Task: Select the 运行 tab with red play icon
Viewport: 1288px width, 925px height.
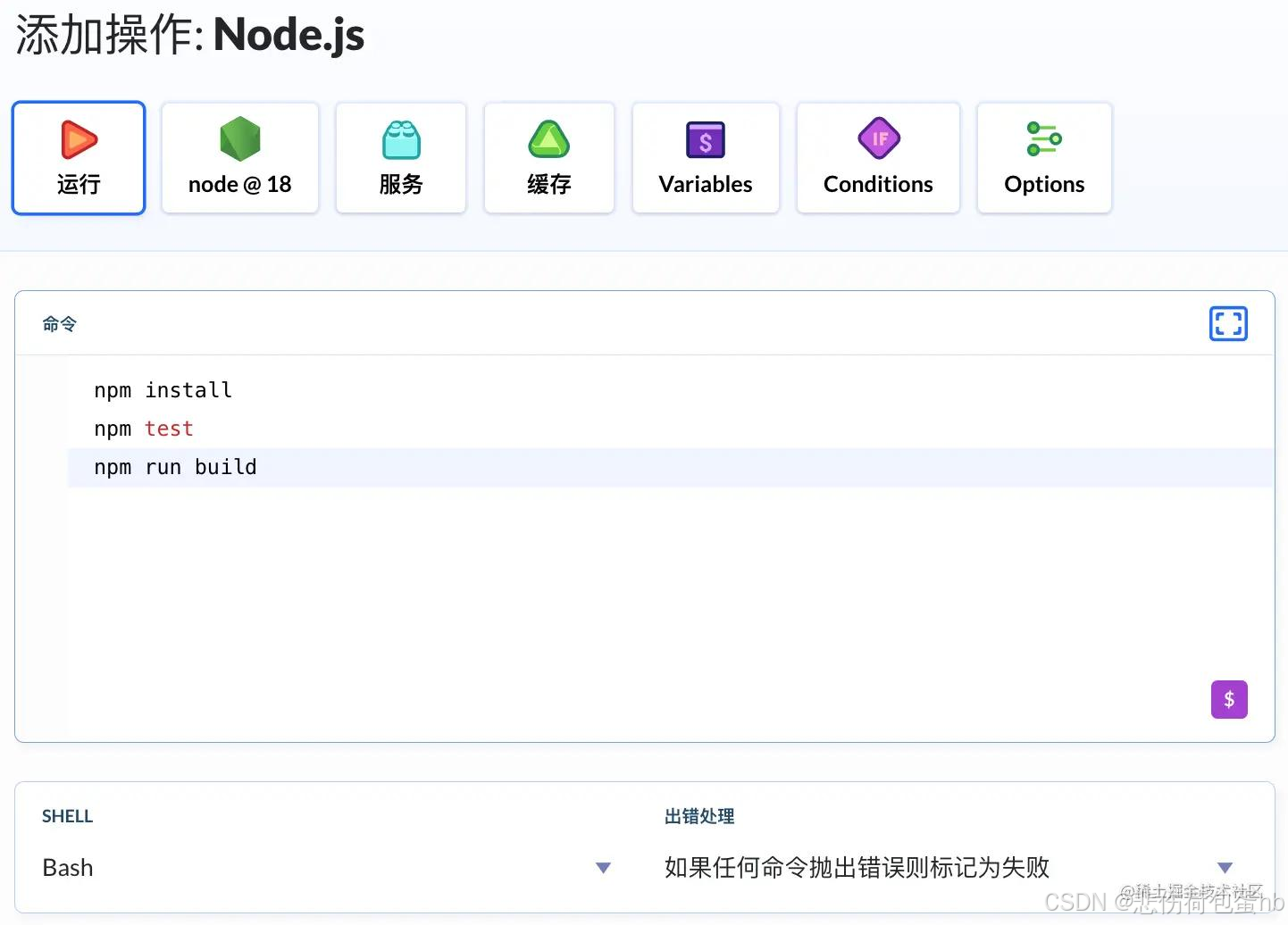Action: click(x=79, y=158)
